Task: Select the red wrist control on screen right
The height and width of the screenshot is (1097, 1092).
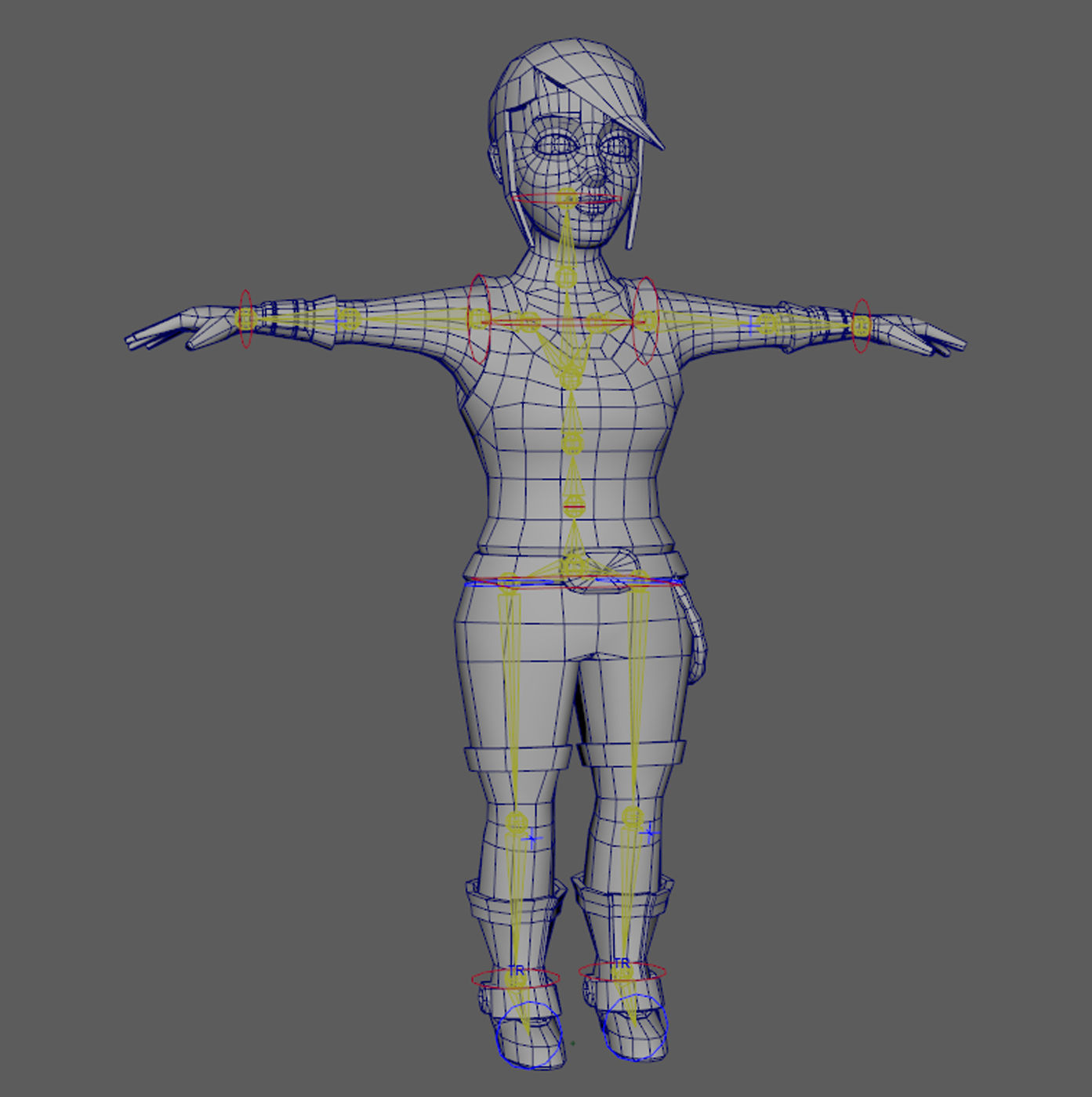Action: tap(862, 325)
